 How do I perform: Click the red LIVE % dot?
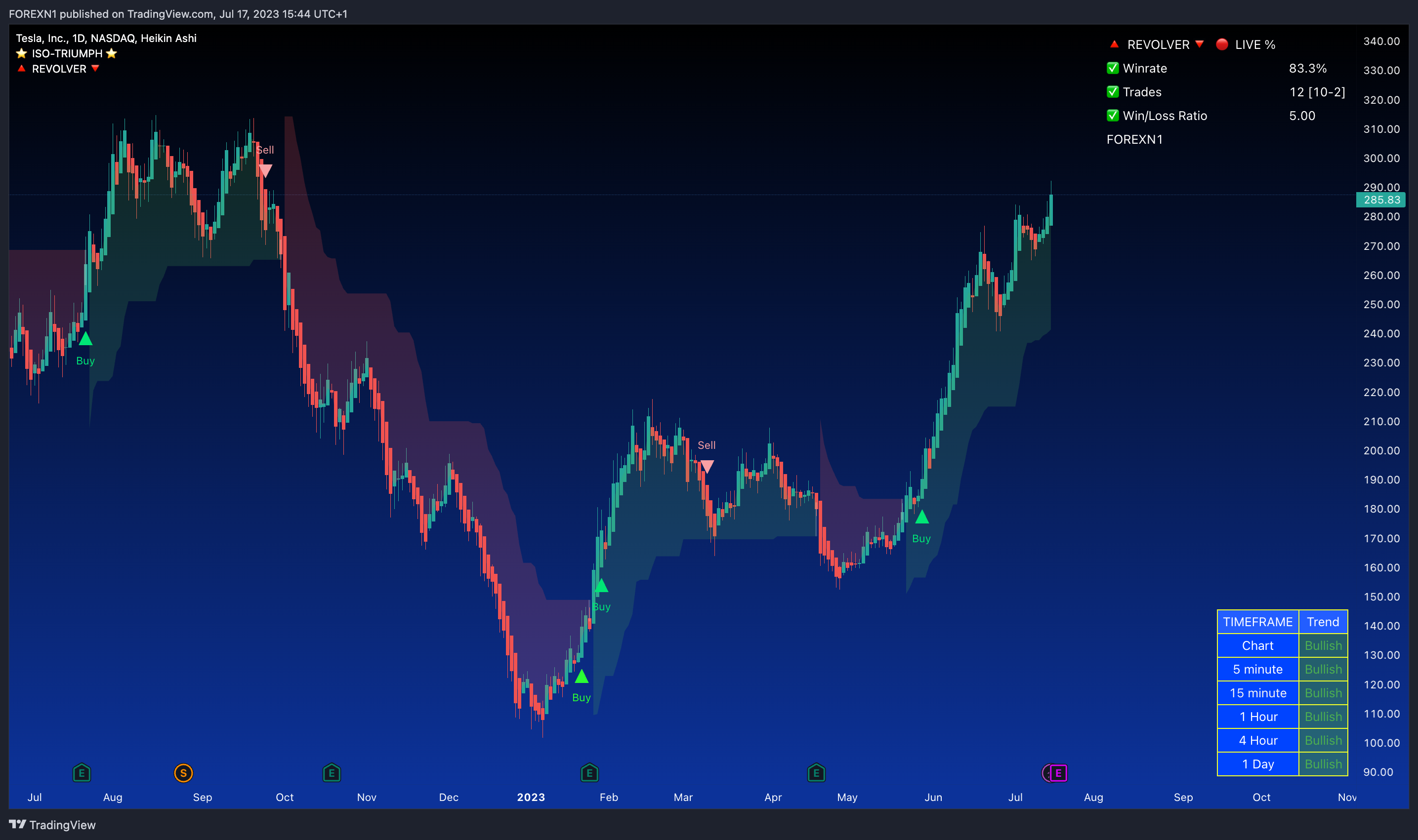coord(1222,44)
